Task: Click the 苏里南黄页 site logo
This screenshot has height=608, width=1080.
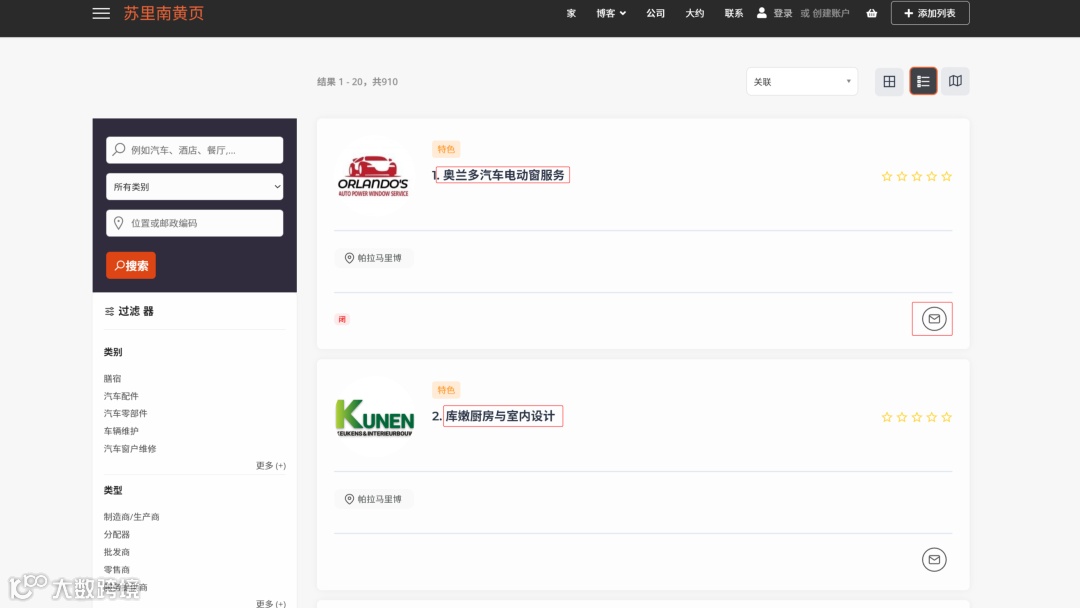Action: coord(163,13)
